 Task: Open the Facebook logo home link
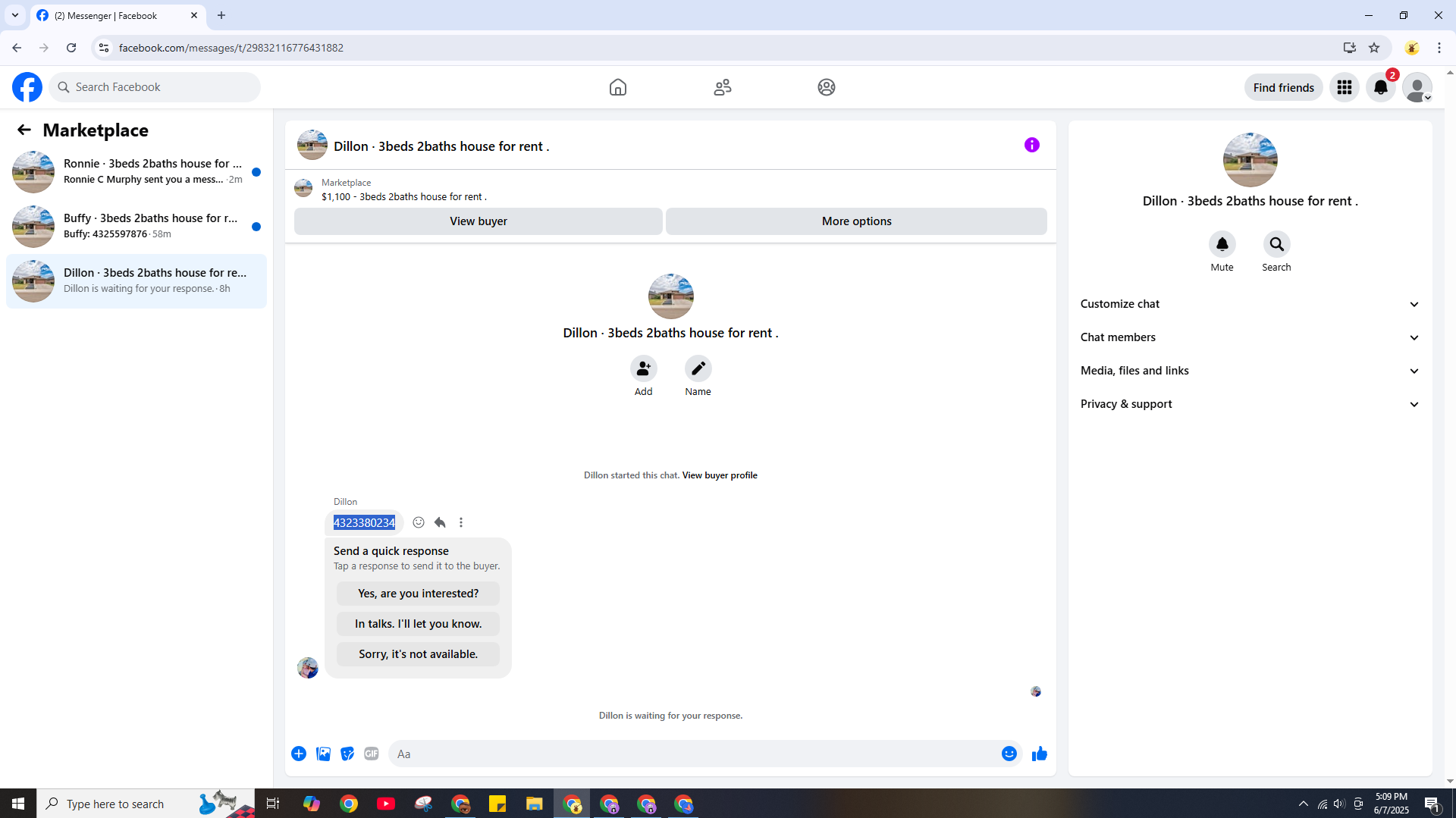click(27, 87)
